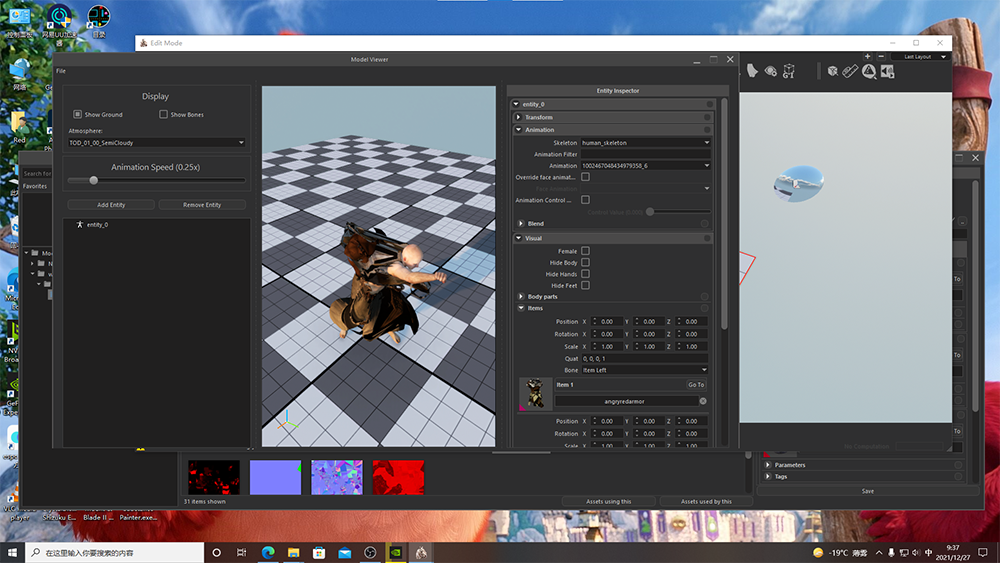Open Microsoft Store from the taskbar
This screenshot has height=563, width=1000.
point(319,552)
